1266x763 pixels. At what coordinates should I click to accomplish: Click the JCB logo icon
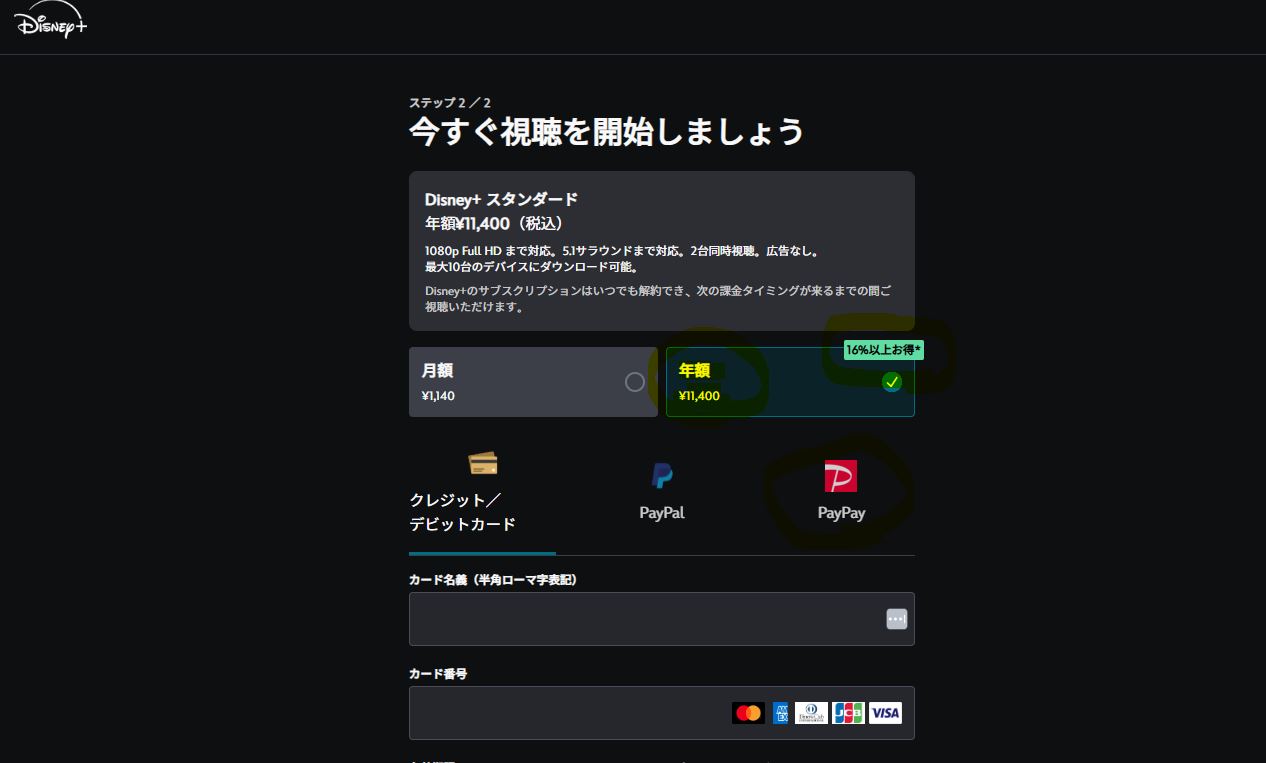pos(848,713)
